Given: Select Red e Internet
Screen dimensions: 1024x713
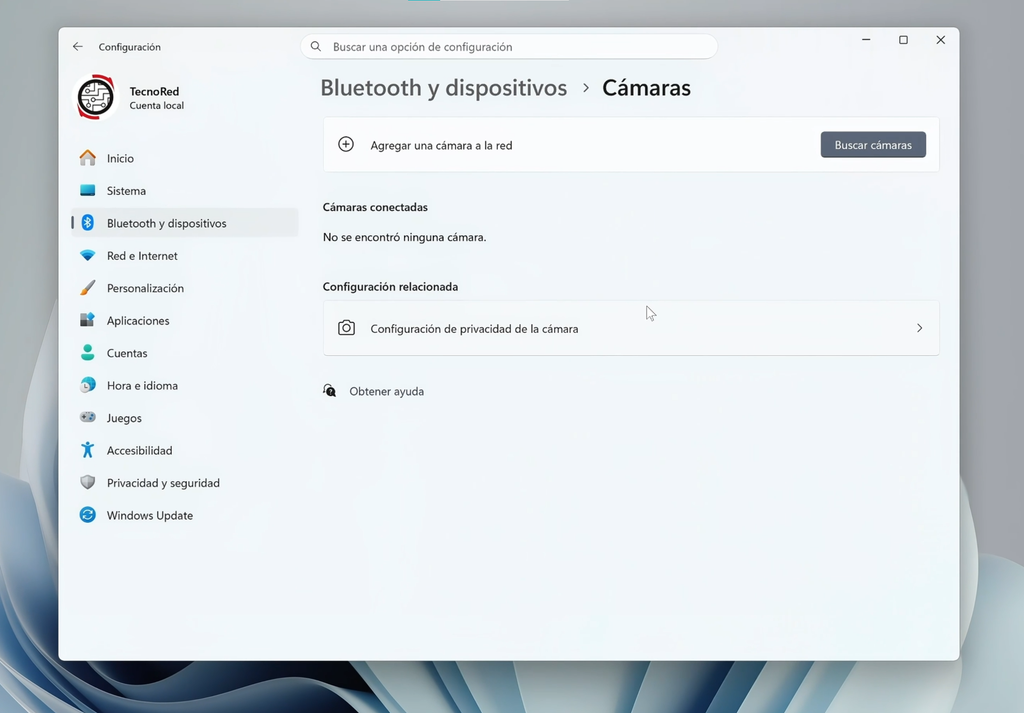Looking at the screenshot, I should pos(185,255).
